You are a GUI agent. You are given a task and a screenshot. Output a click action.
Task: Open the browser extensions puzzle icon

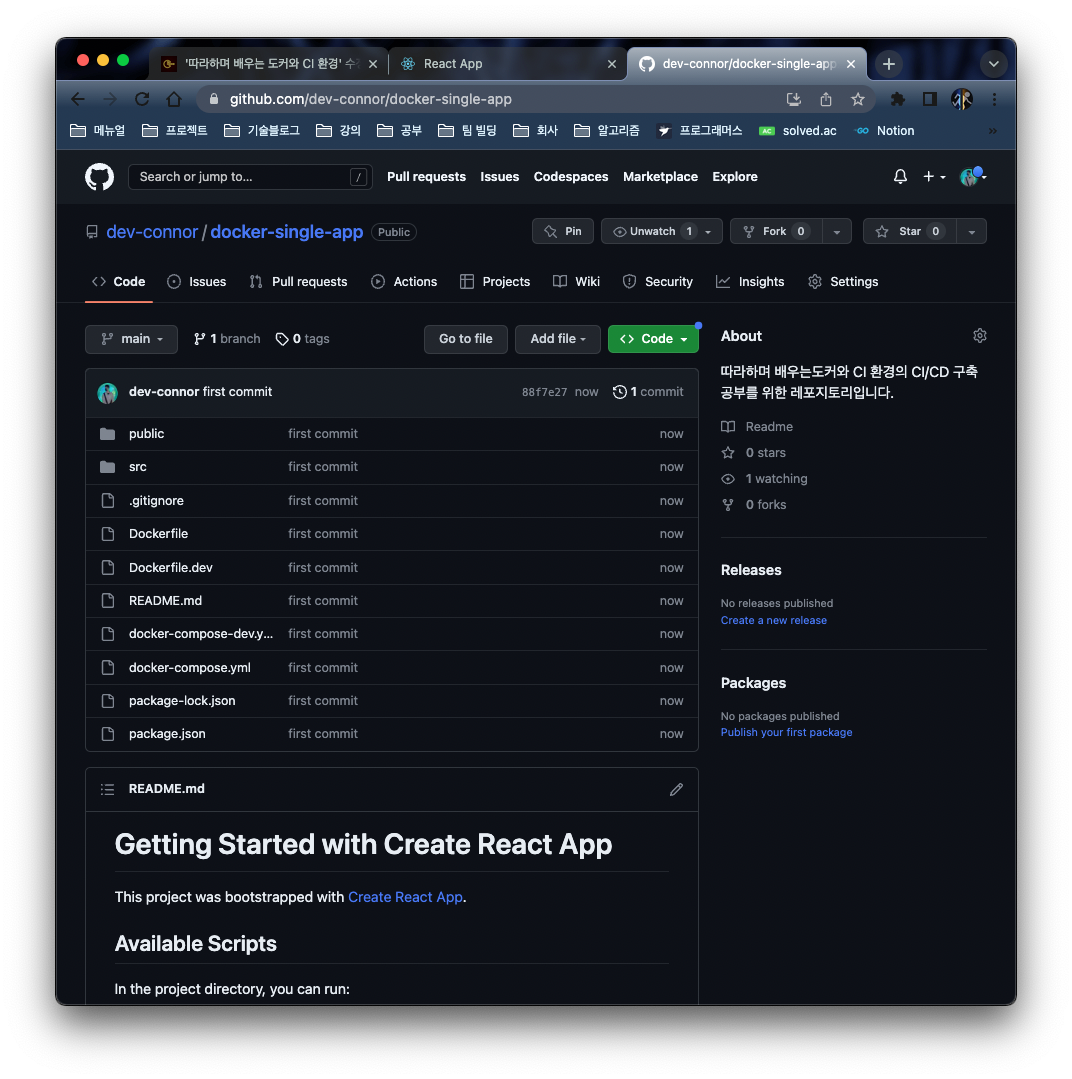click(897, 99)
